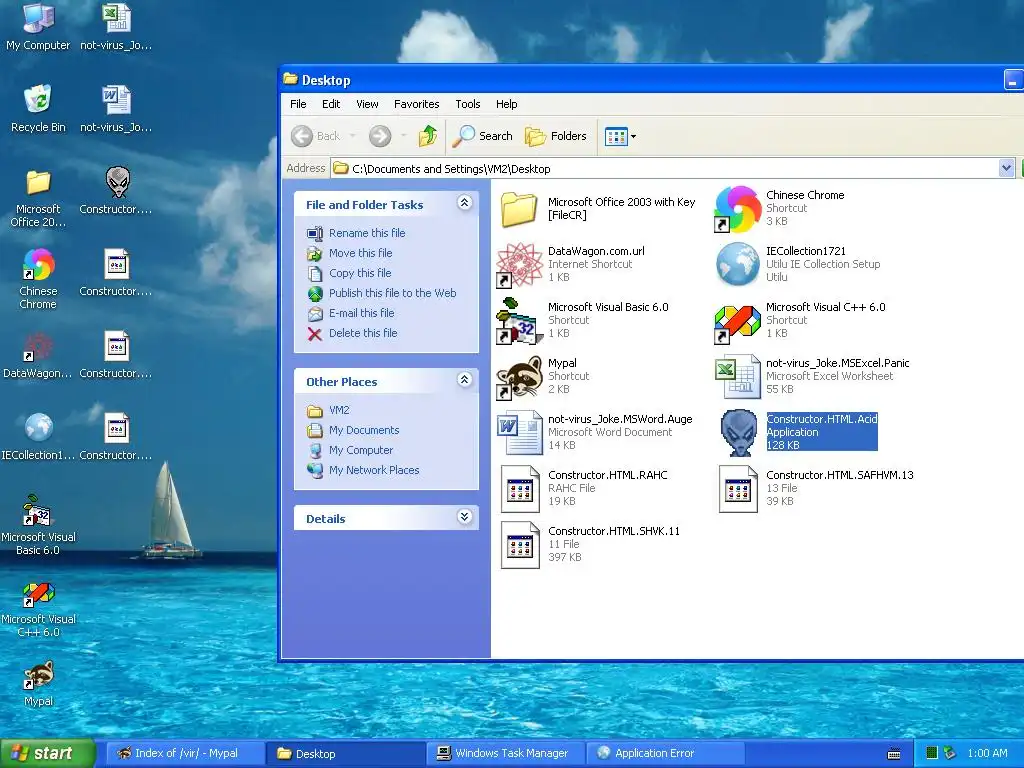Image resolution: width=1024 pixels, height=768 pixels.
Task: Open the Edit menu
Action: 331,104
